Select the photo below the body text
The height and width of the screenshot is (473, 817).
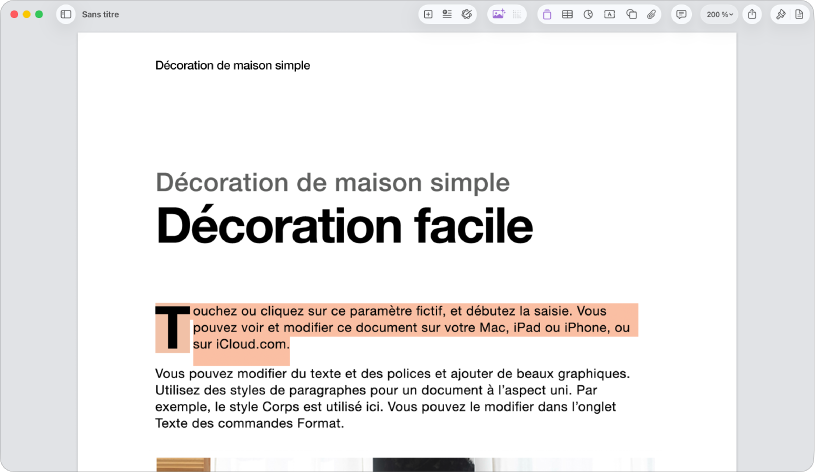pyautogui.click(x=405, y=465)
